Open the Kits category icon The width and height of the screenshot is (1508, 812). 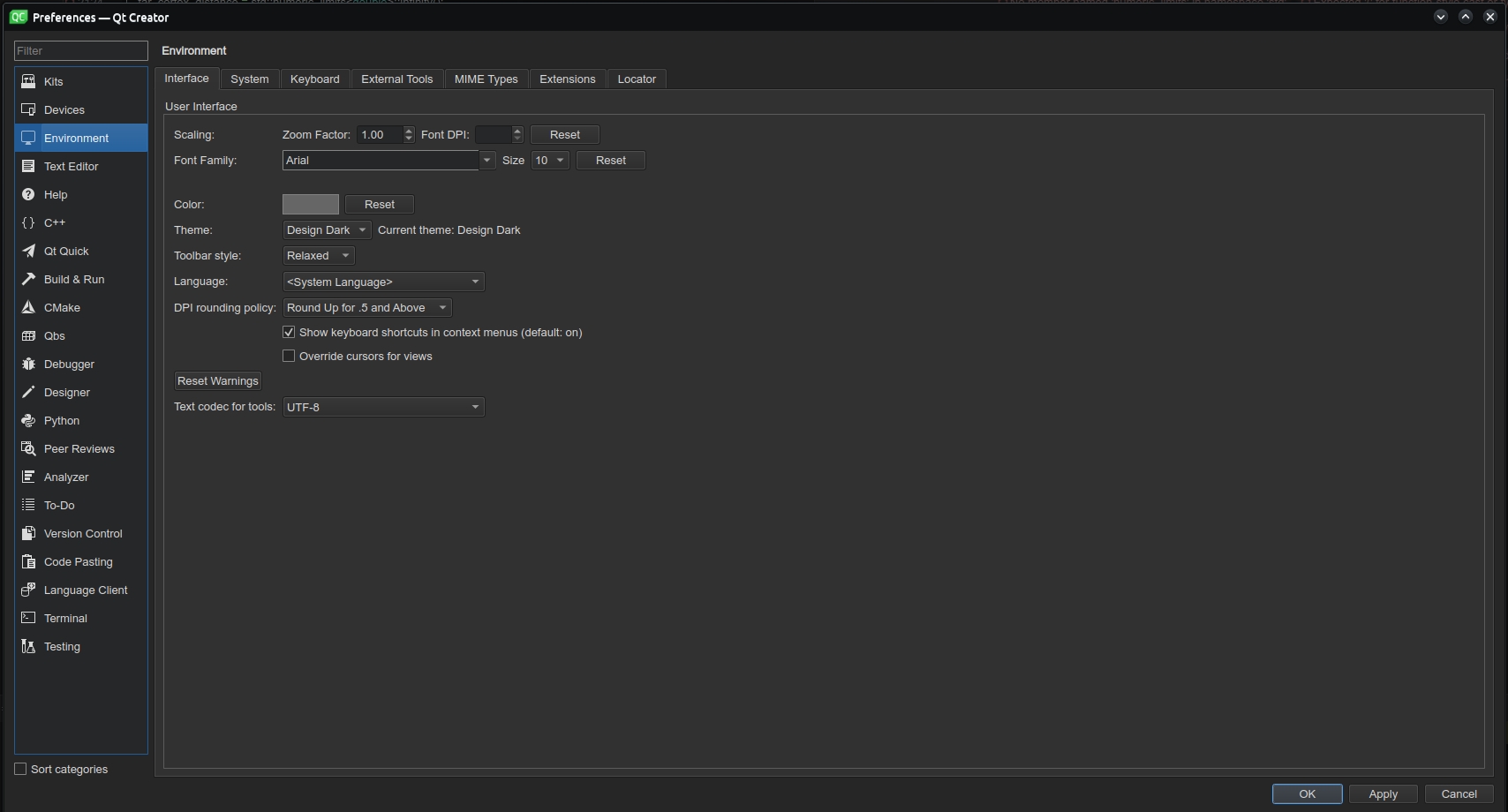pyautogui.click(x=28, y=81)
